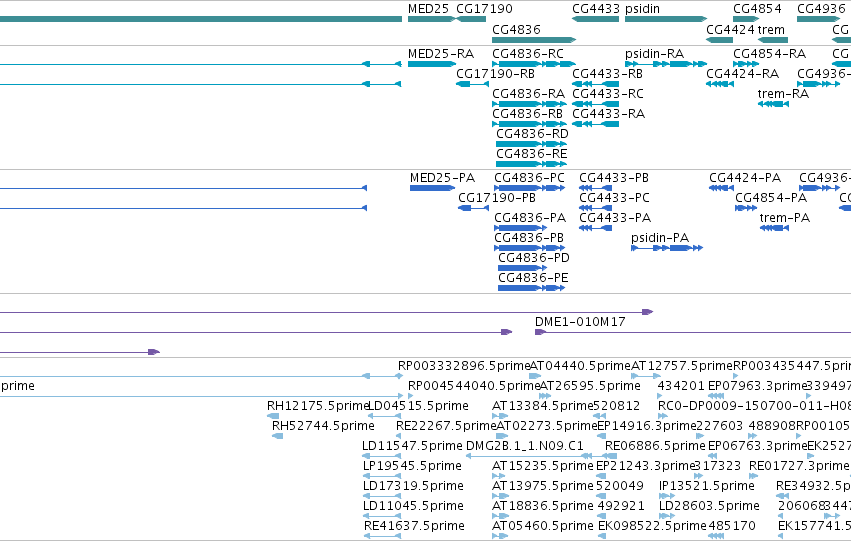This screenshot has height=541, width=851.
Task: Click the CG4836-RB transcript label
Action: (528, 114)
